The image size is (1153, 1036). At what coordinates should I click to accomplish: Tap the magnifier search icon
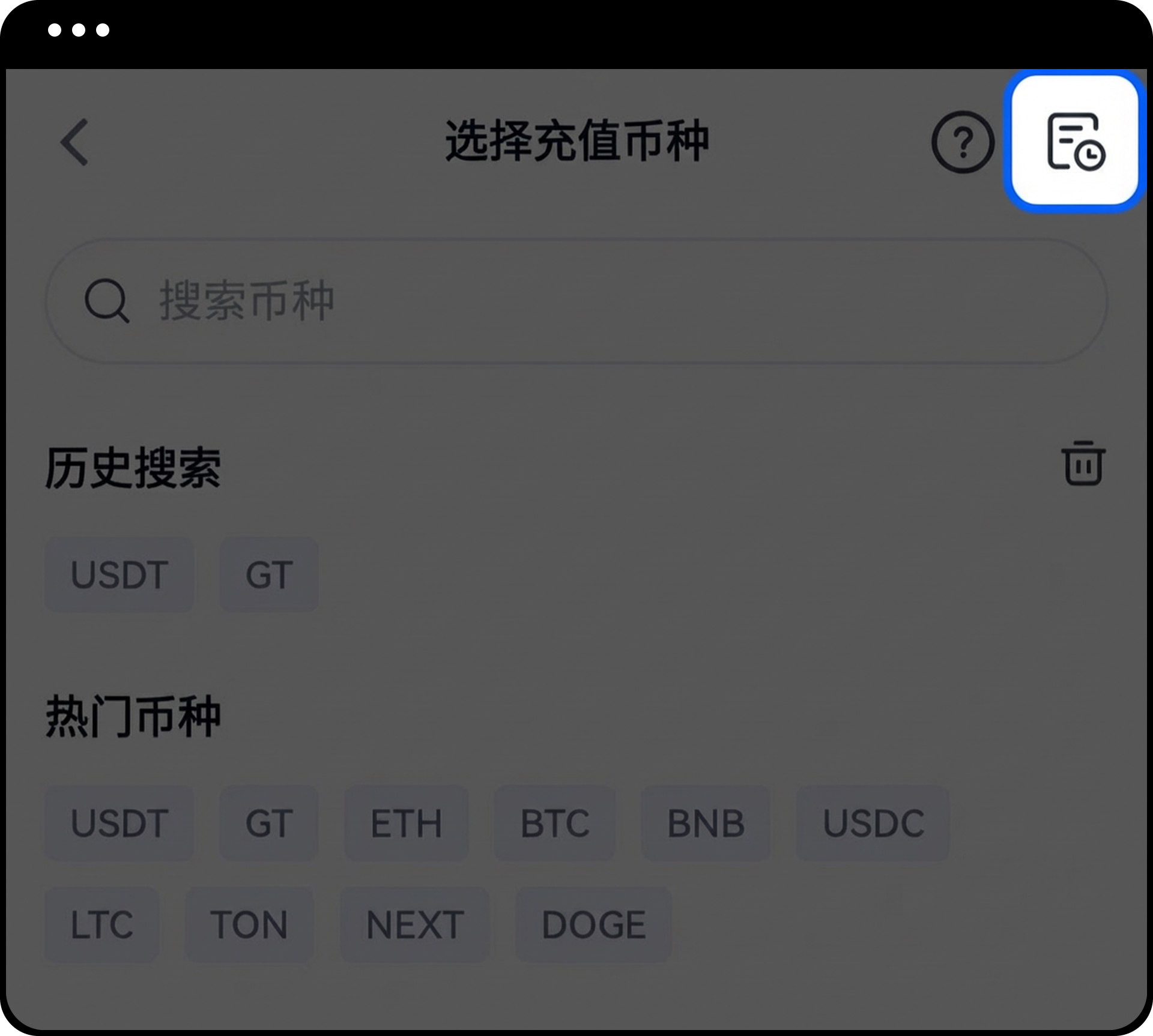[106, 301]
